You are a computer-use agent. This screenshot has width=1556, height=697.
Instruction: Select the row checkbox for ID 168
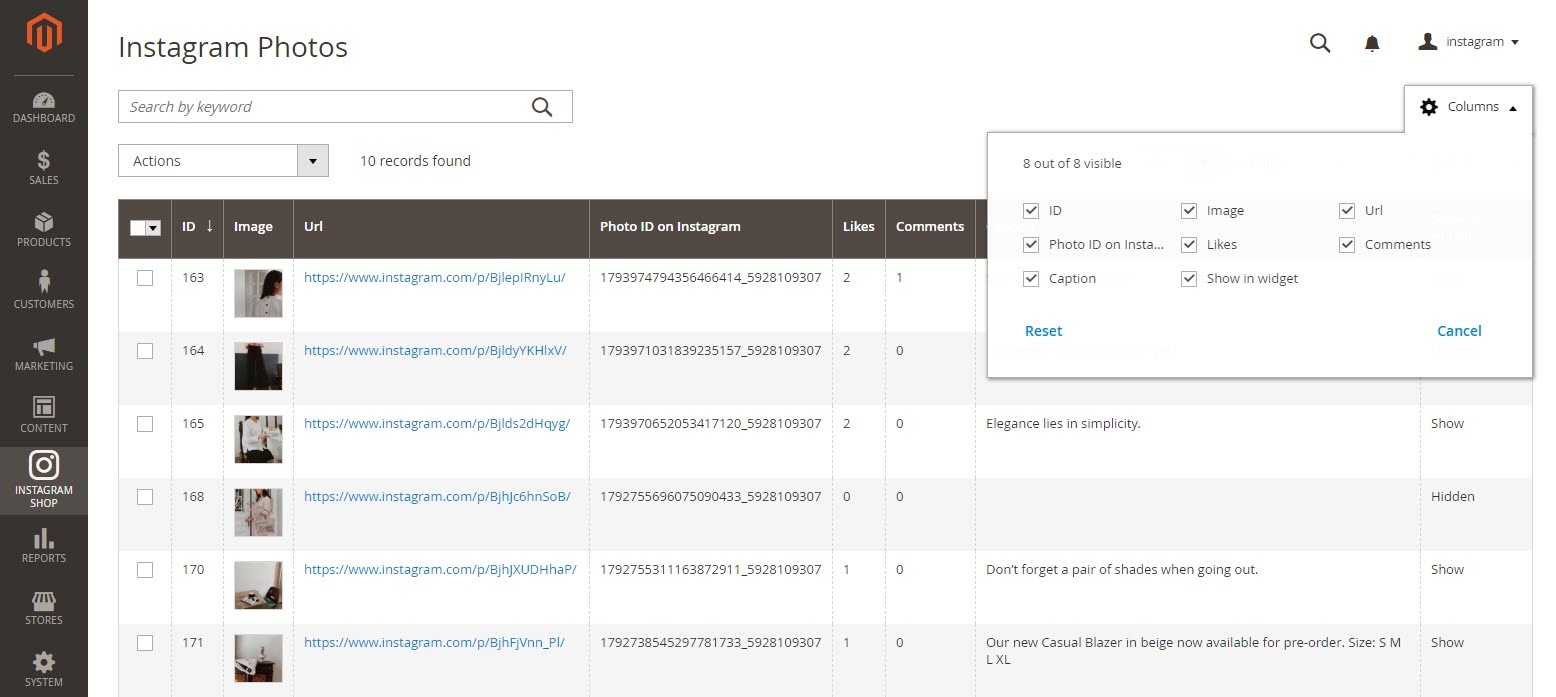tap(145, 497)
